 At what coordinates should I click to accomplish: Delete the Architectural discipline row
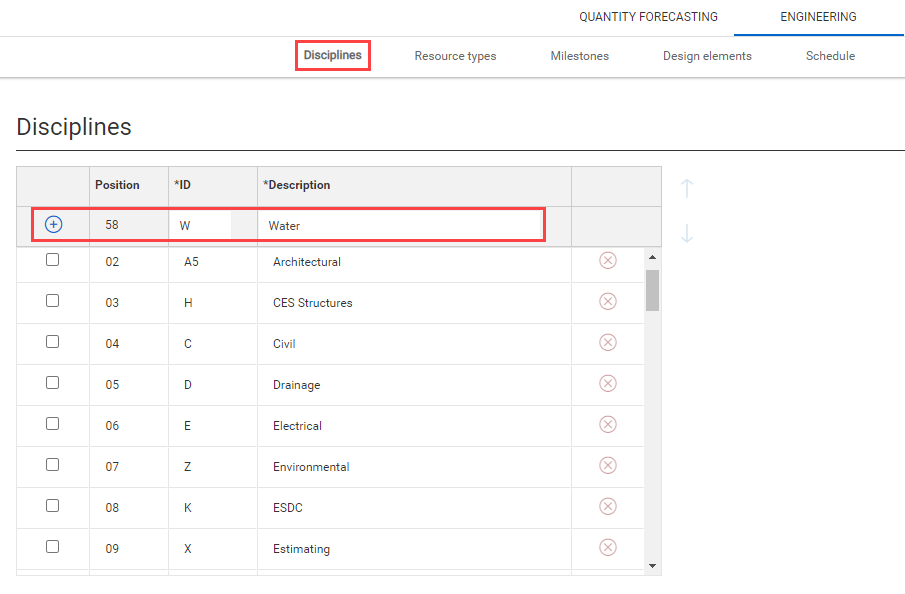pos(608,260)
